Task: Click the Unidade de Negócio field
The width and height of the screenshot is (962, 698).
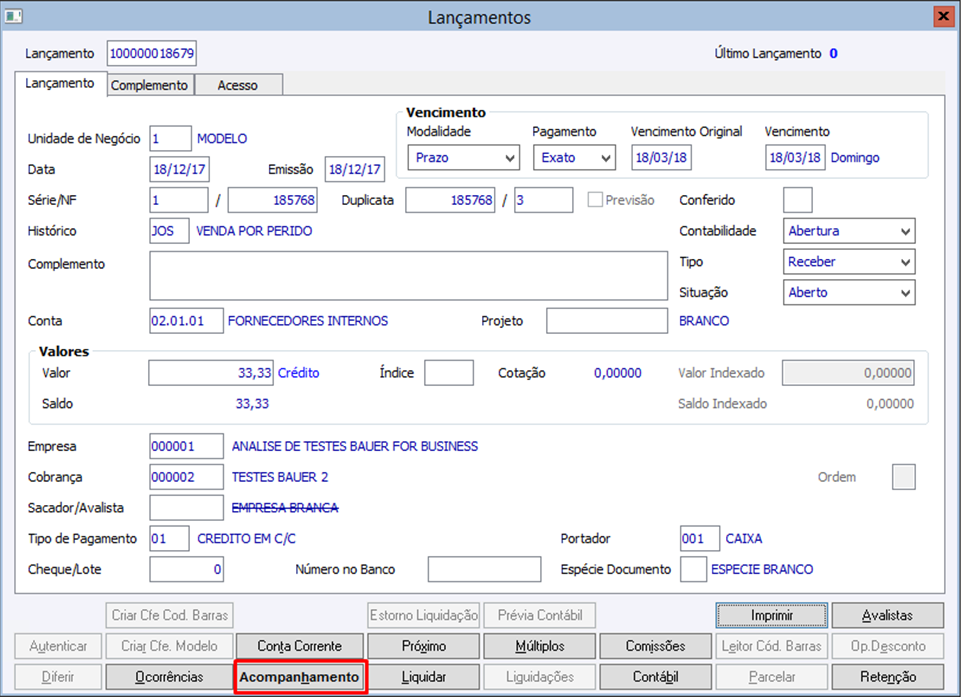Action: coord(170,139)
